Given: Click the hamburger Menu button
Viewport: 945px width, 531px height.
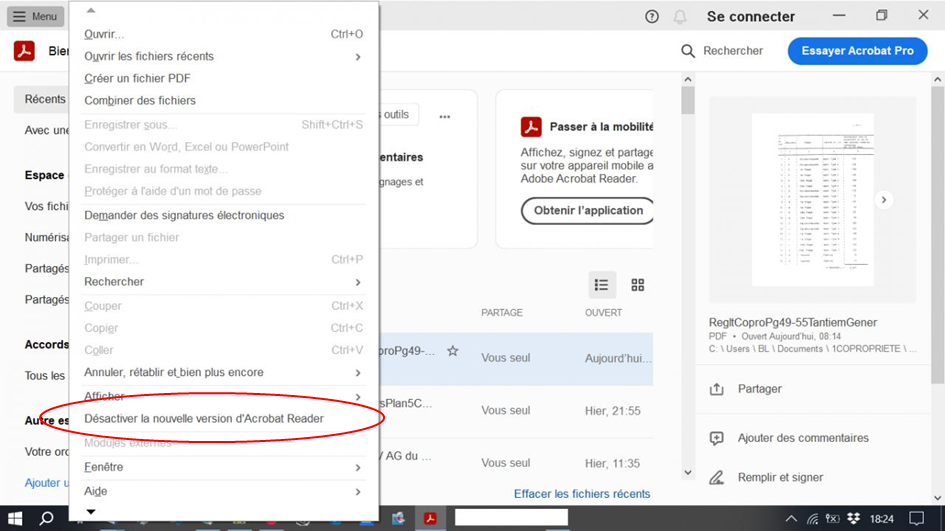Looking at the screenshot, I should tap(35, 16).
